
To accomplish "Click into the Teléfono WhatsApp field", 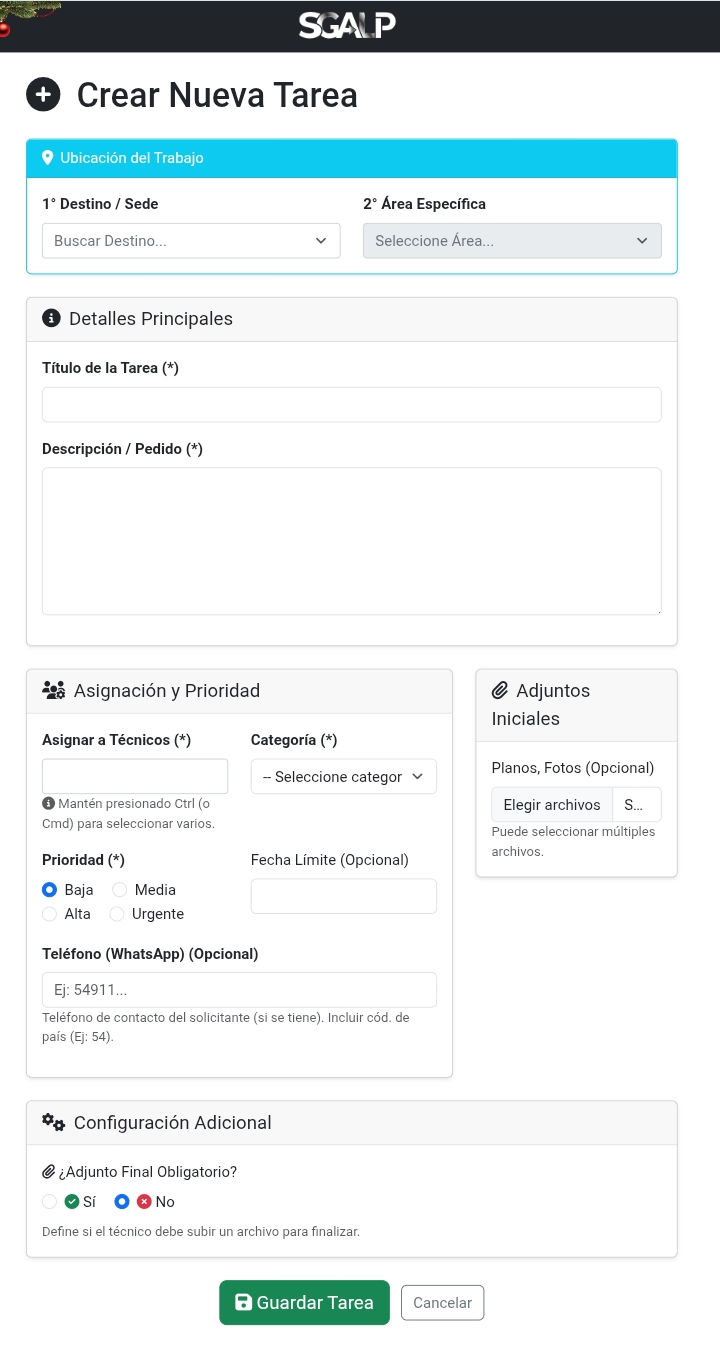I will coord(239,990).
